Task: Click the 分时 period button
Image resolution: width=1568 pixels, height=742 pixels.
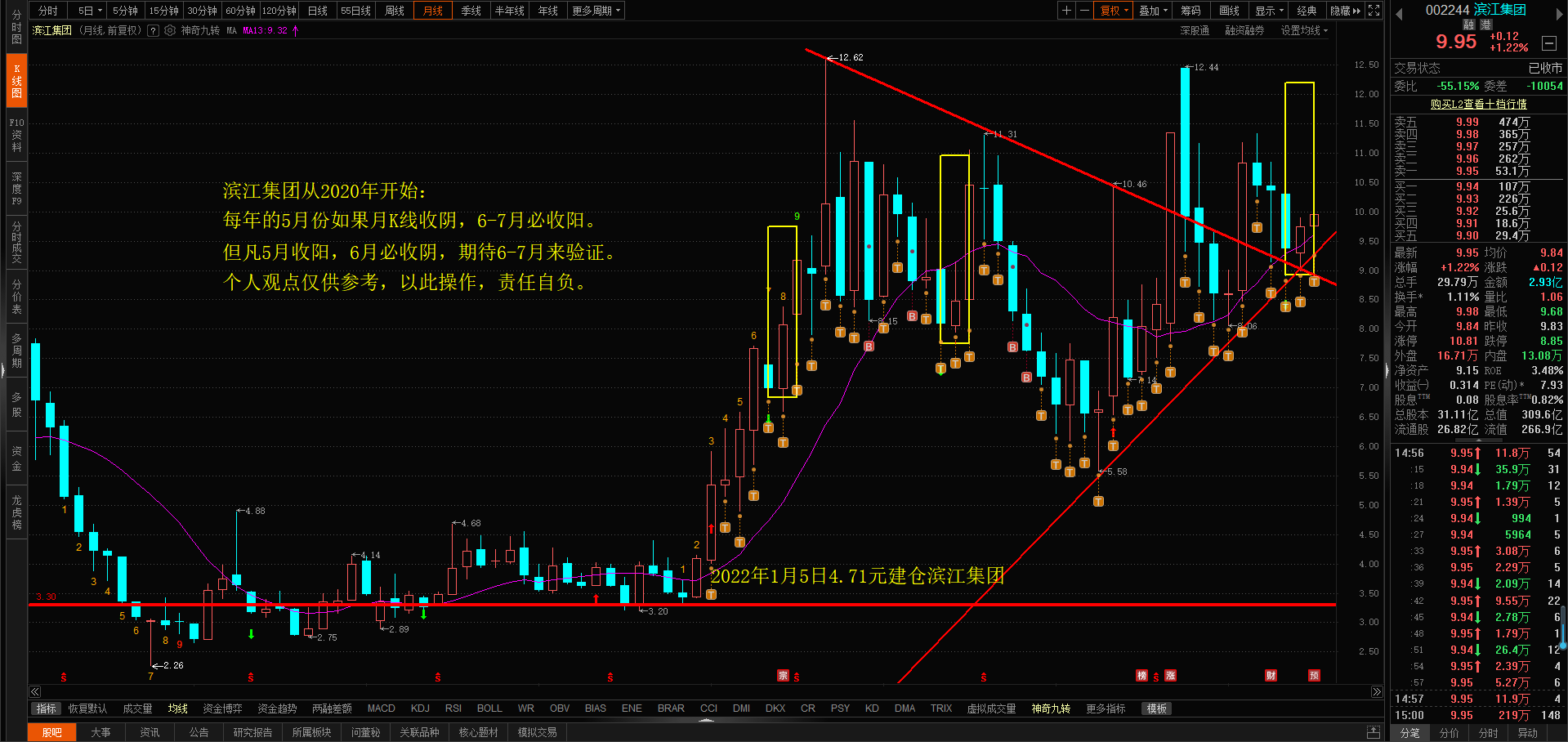Action: click(48, 11)
